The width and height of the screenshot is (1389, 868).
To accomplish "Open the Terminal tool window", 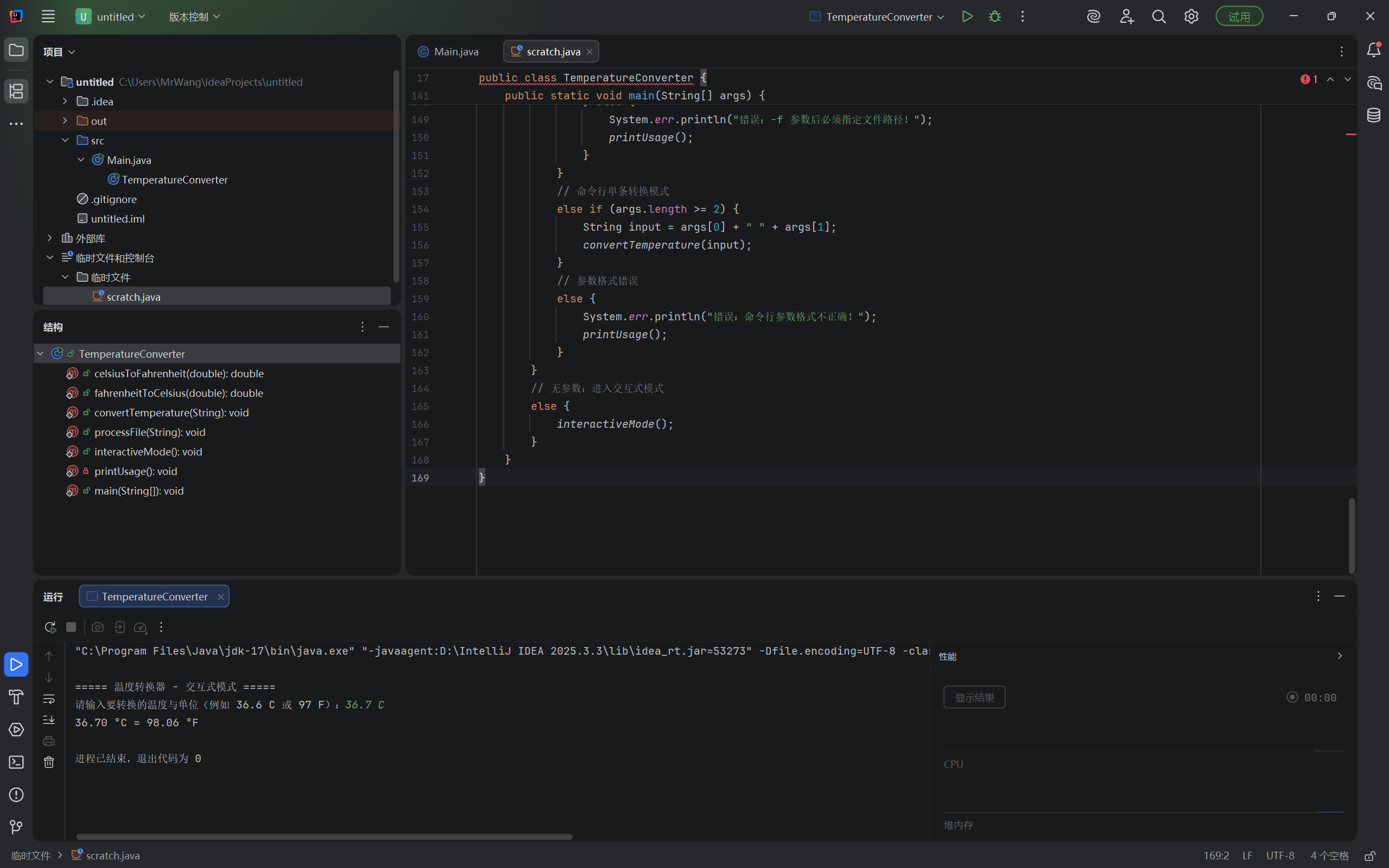I will click(16, 762).
